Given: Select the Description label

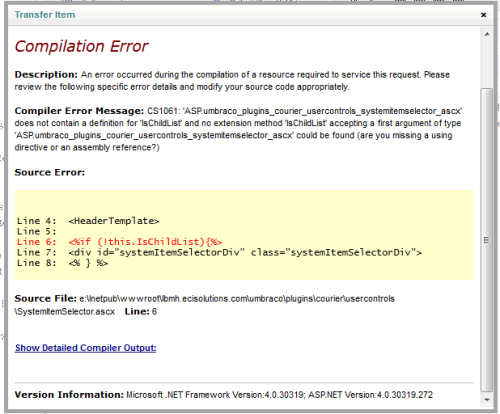Looking at the screenshot, I should 46,74.
